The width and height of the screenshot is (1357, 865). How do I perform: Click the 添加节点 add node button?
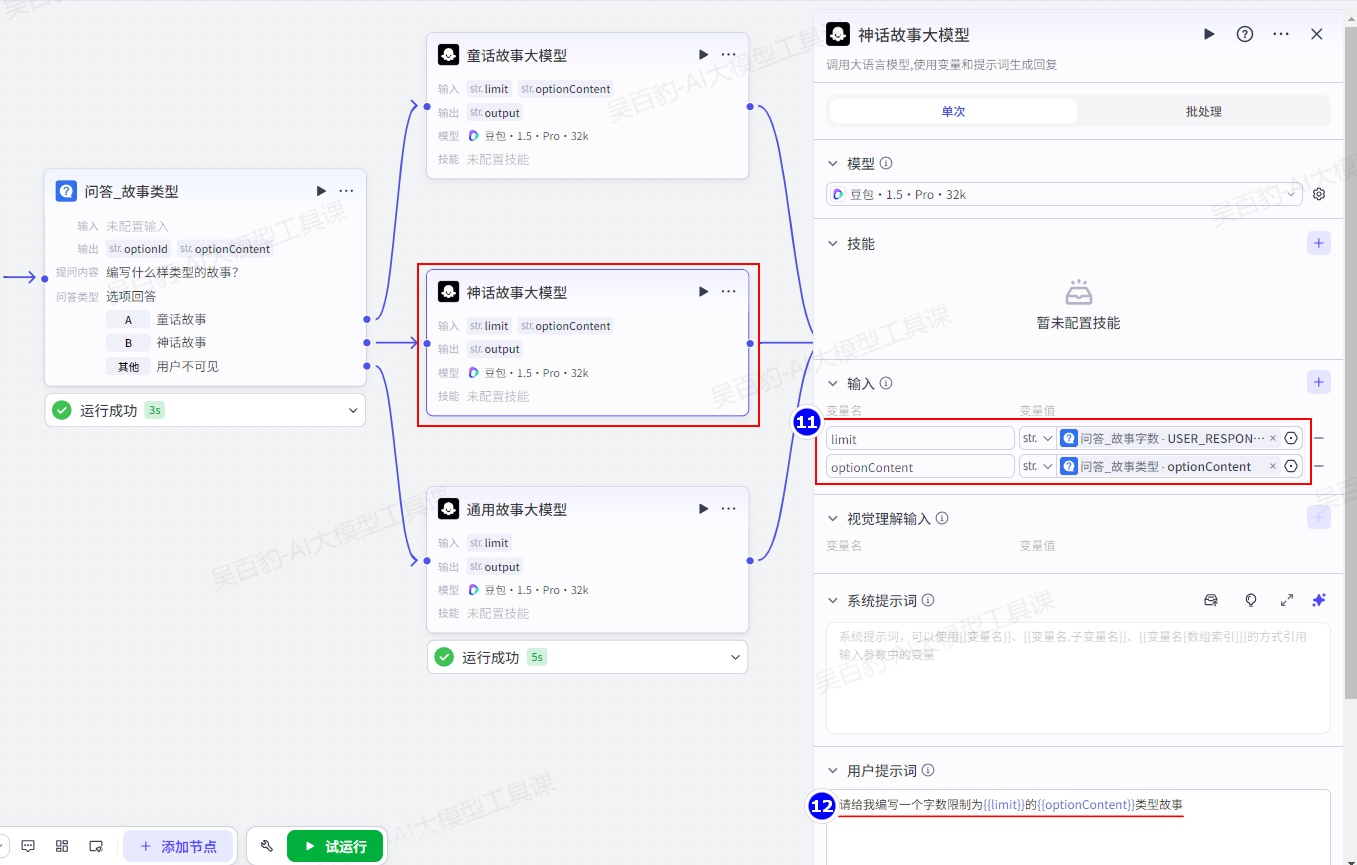coord(178,846)
